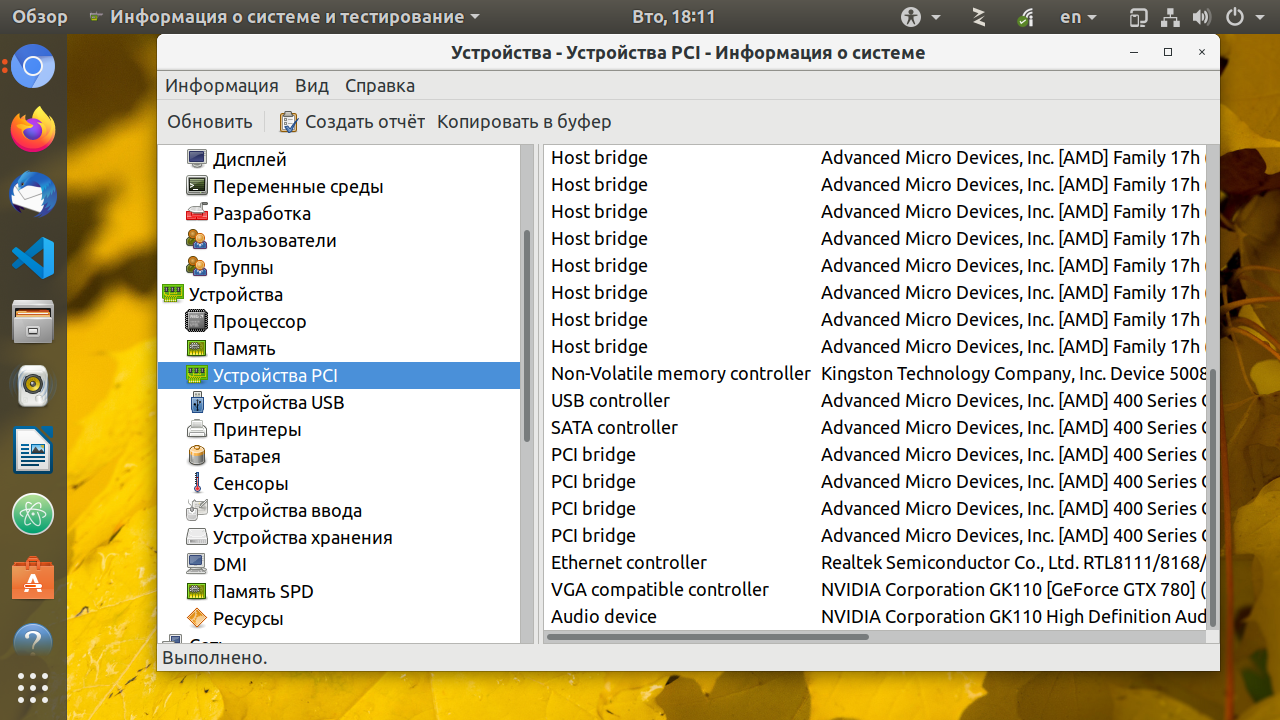Open Firefox from the Ubuntu dock
The width and height of the screenshot is (1280, 720).
coord(33,130)
